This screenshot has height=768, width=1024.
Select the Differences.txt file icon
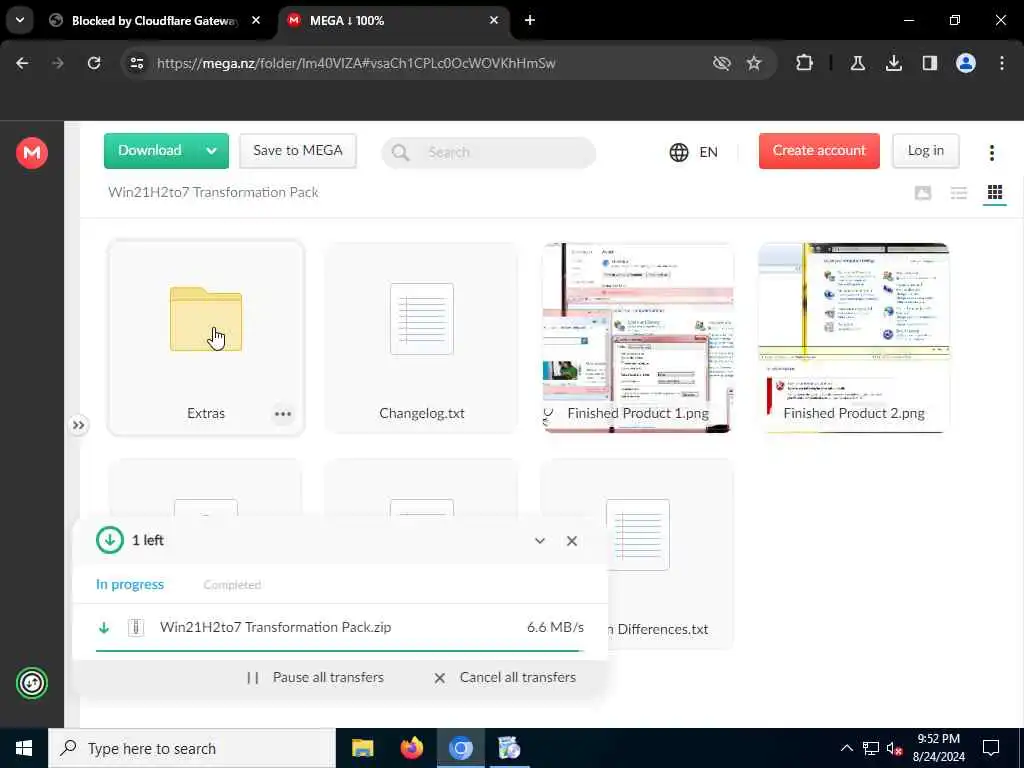(637, 535)
